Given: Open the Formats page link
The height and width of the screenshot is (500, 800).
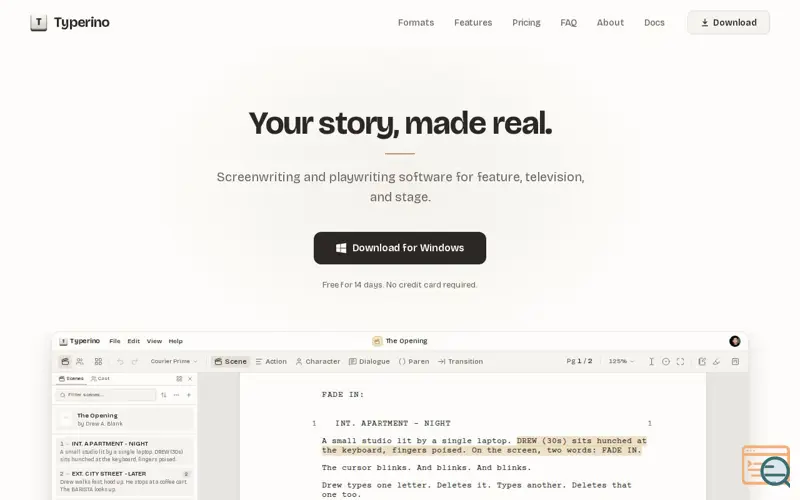Looking at the screenshot, I should pos(416,22).
